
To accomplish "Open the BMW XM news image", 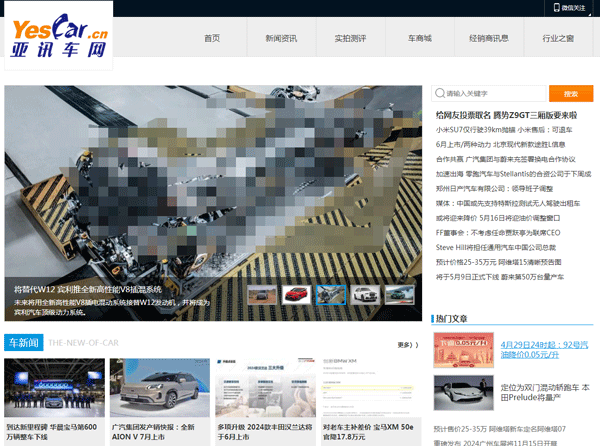I will [371, 387].
